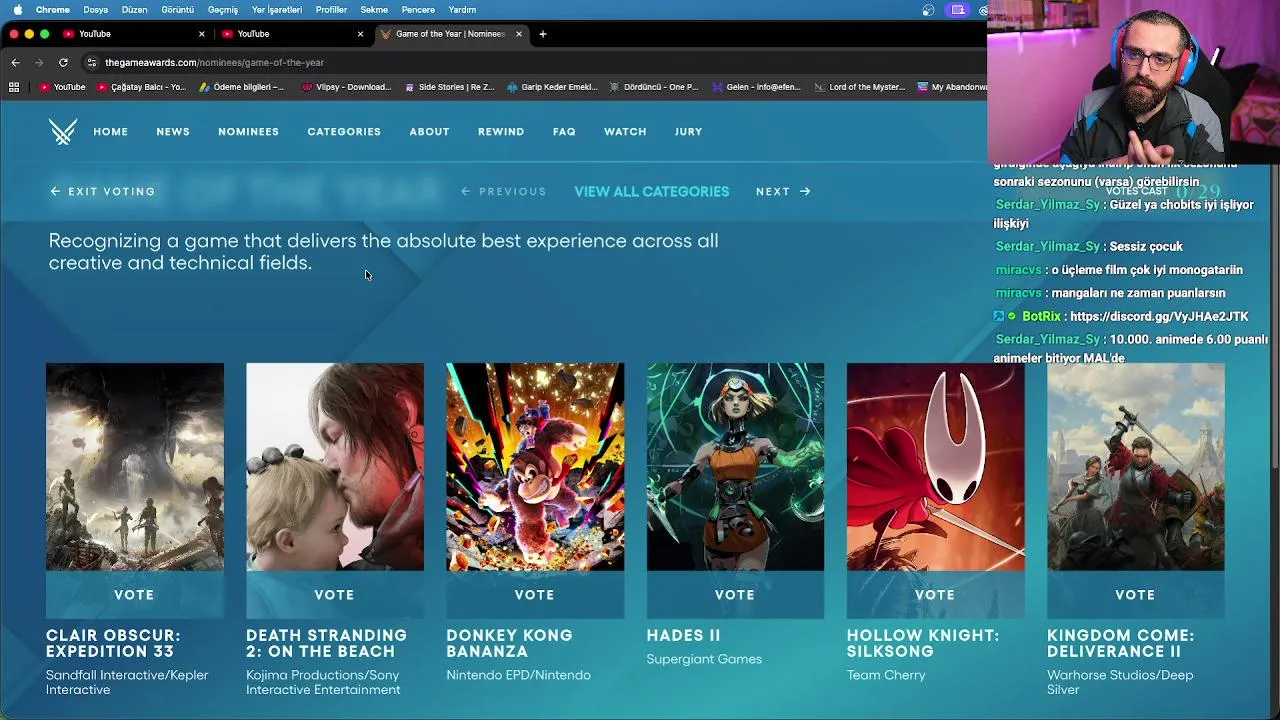The image size is (1280, 720).
Task: Open the bookmarks apps grid icon
Action: (x=14, y=87)
